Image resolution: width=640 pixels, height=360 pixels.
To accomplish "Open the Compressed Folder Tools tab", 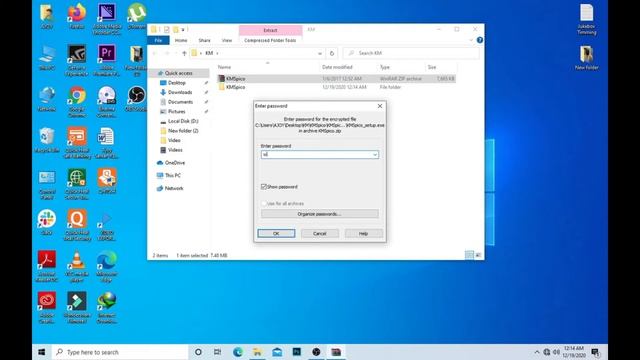I will click(270, 40).
